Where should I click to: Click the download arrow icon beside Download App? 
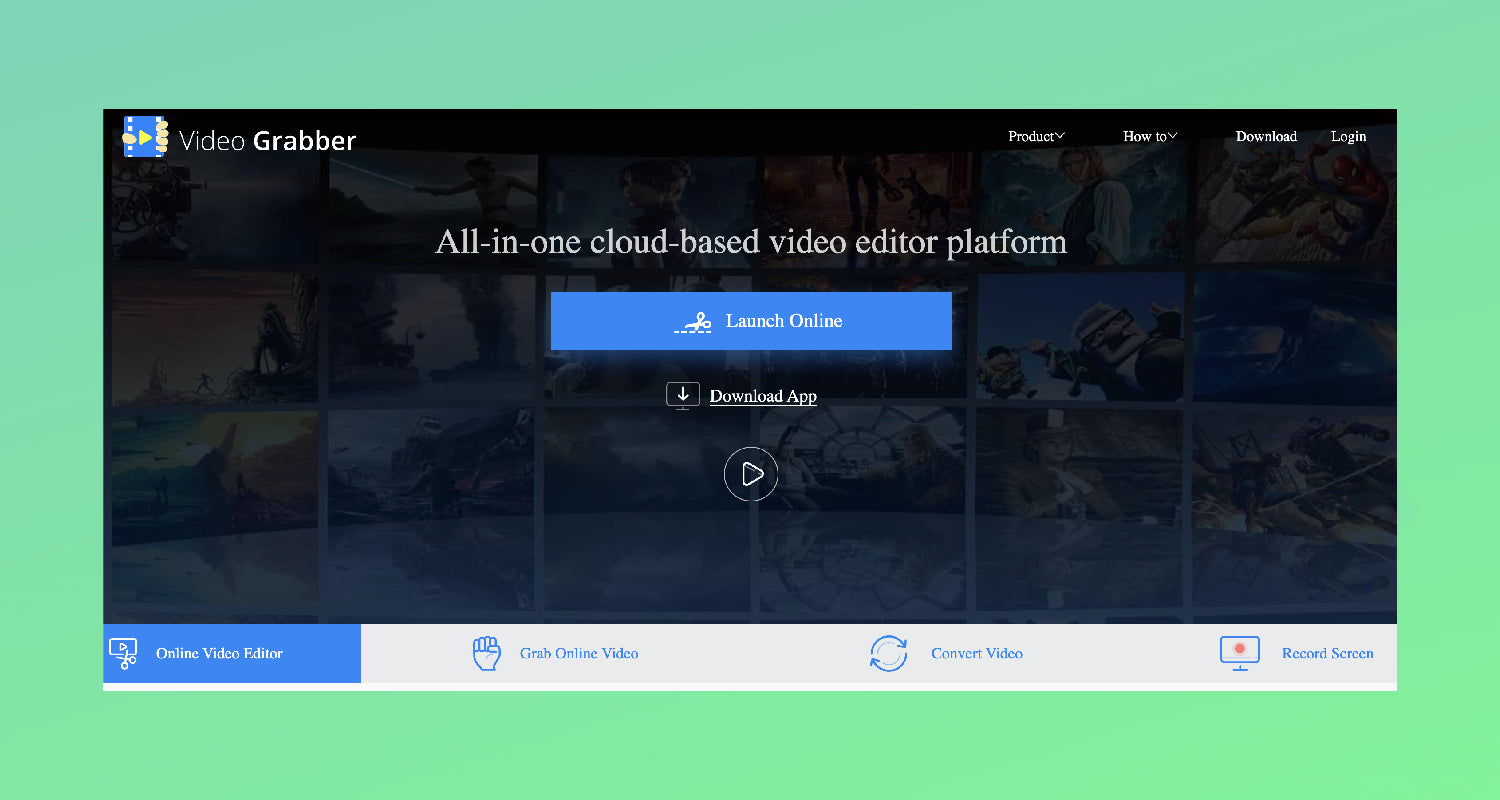pyautogui.click(x=683, y=396)
